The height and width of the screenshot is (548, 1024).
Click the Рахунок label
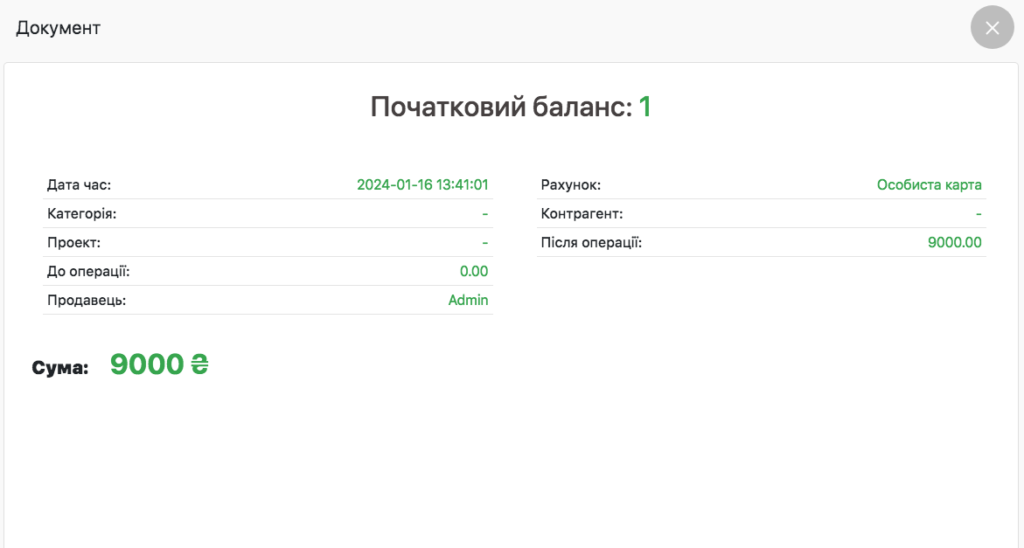click(570, 185)
